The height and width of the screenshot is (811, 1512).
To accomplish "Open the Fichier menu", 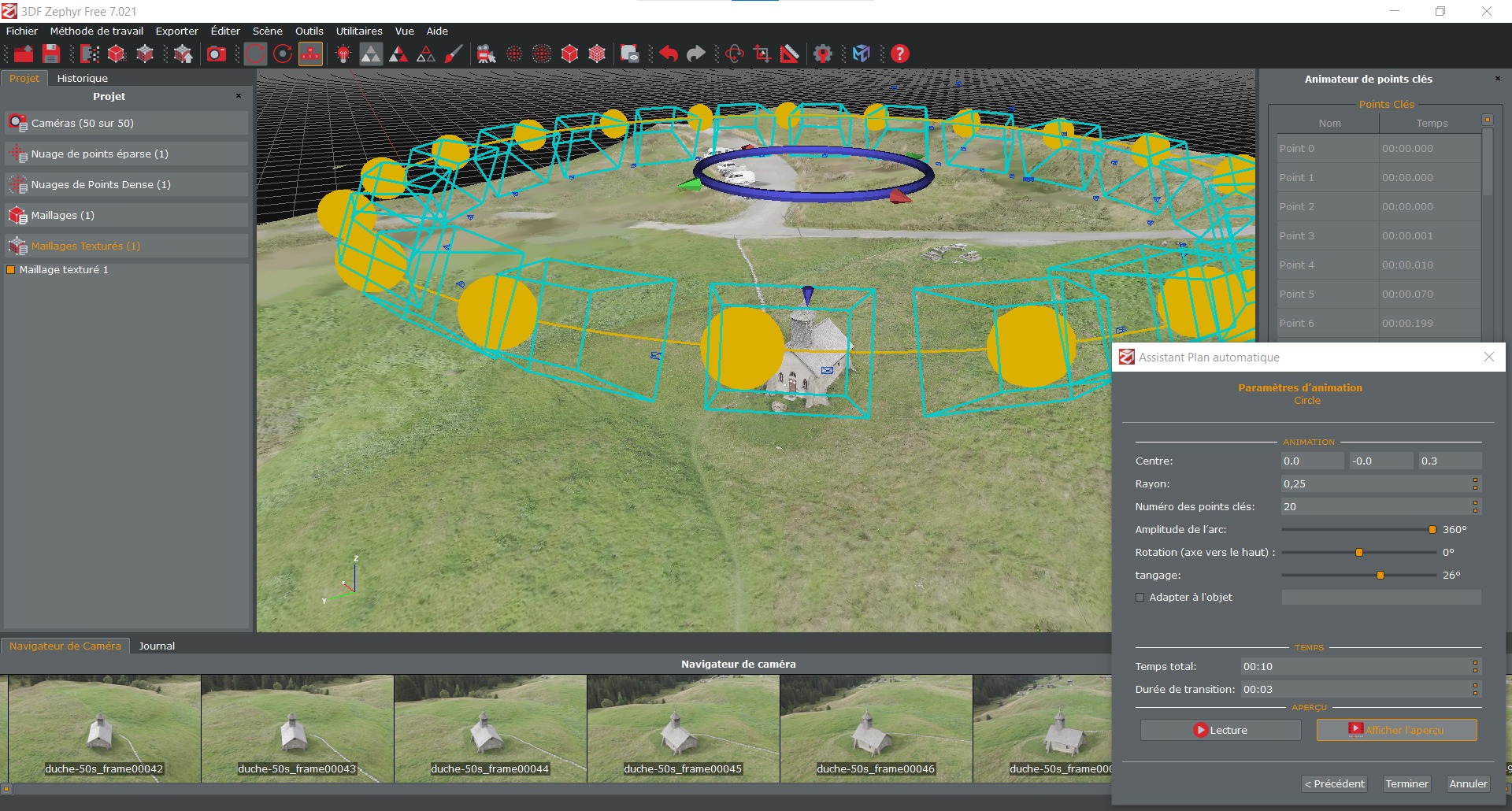I will [22, 31].
